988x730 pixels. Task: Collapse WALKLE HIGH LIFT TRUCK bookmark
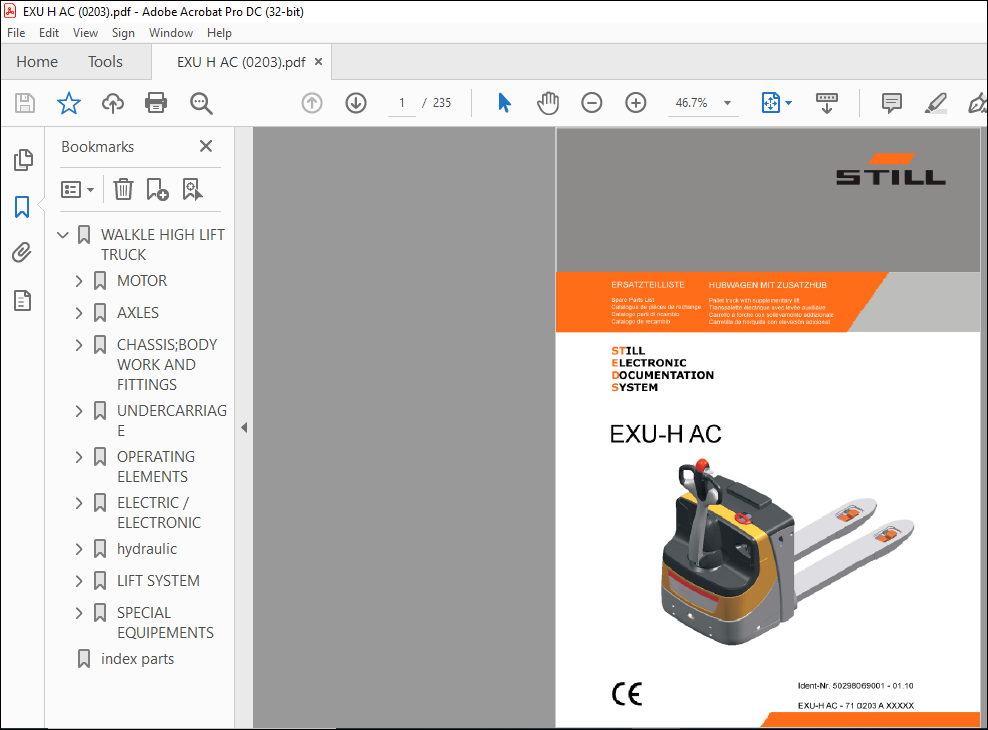pyautogui.click(x=62, y=235)
